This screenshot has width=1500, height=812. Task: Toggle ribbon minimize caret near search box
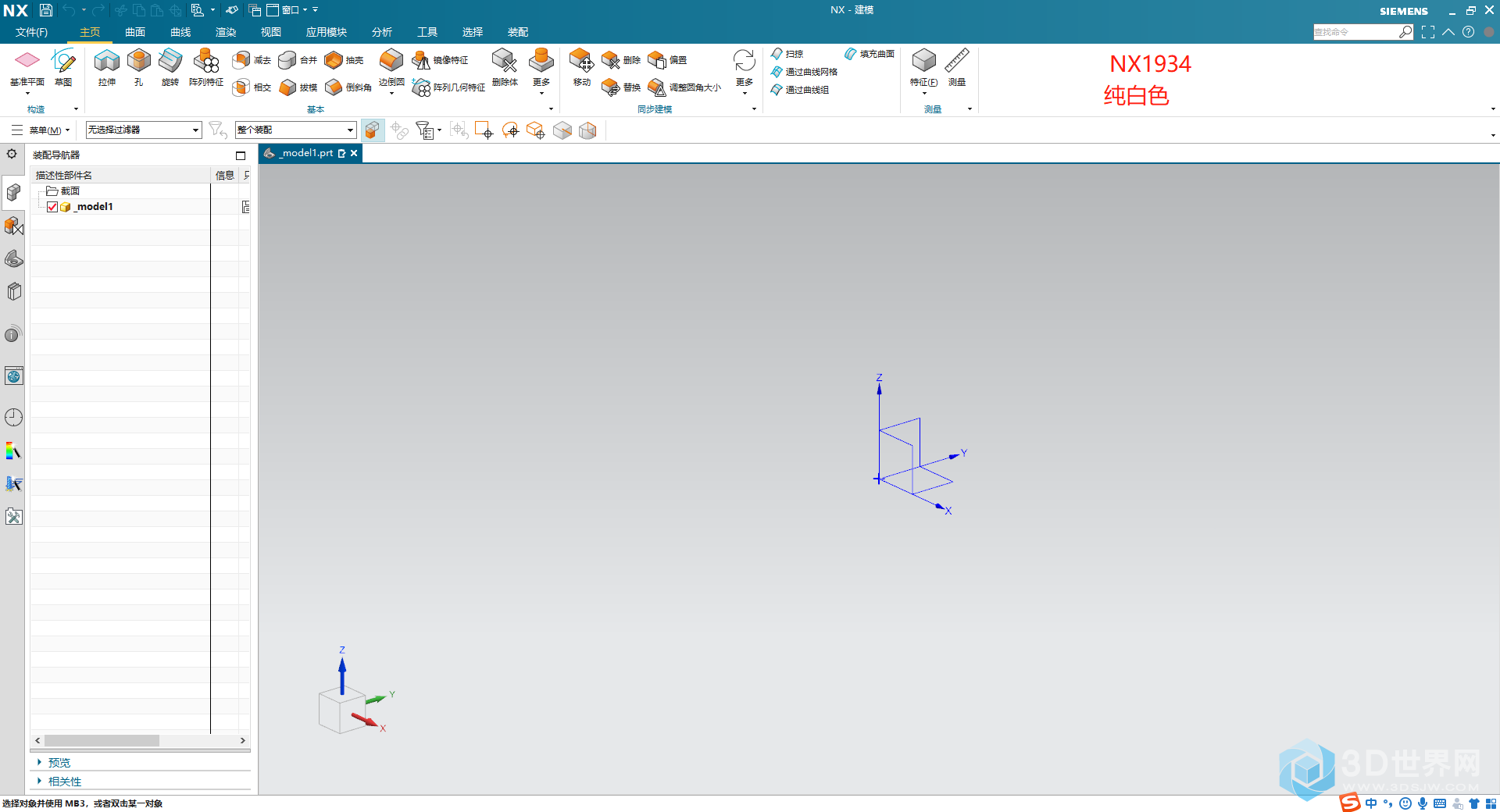point(1448,32)
